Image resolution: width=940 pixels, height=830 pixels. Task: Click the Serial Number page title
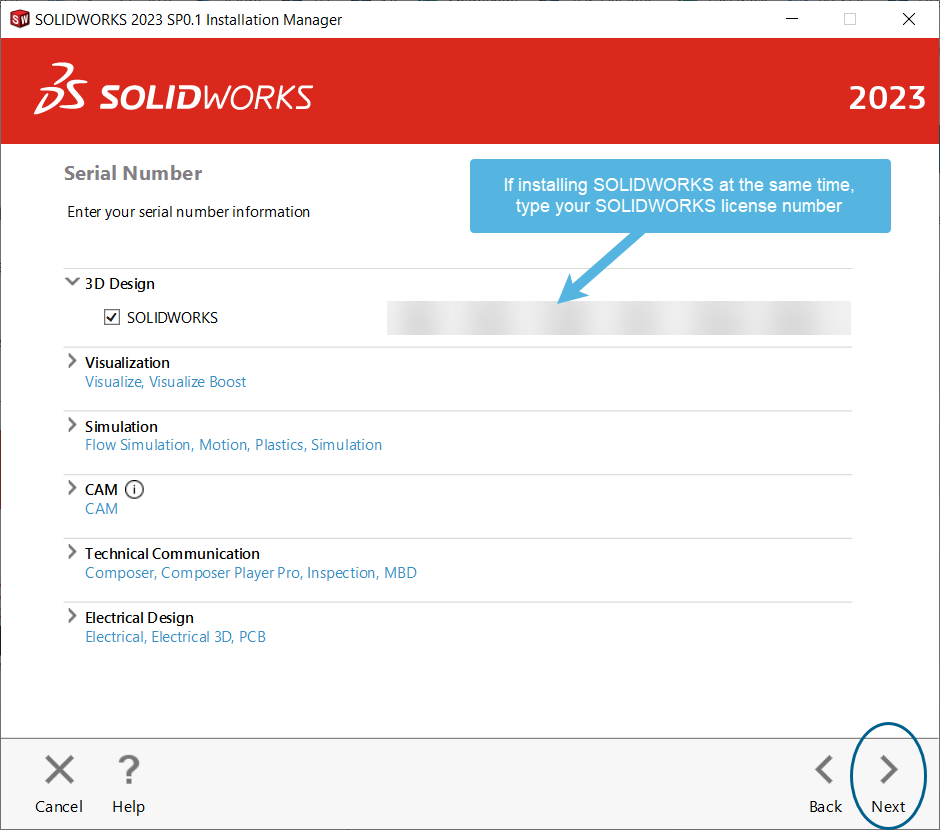(x=133, y=173)
